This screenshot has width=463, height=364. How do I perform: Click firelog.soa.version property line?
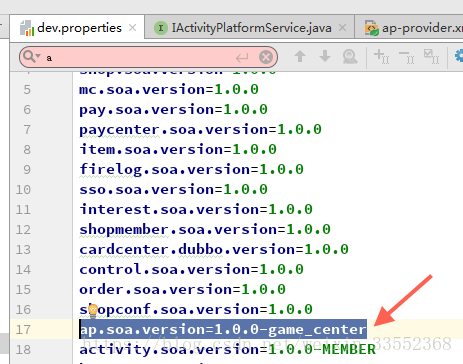[x=191, y=170]
